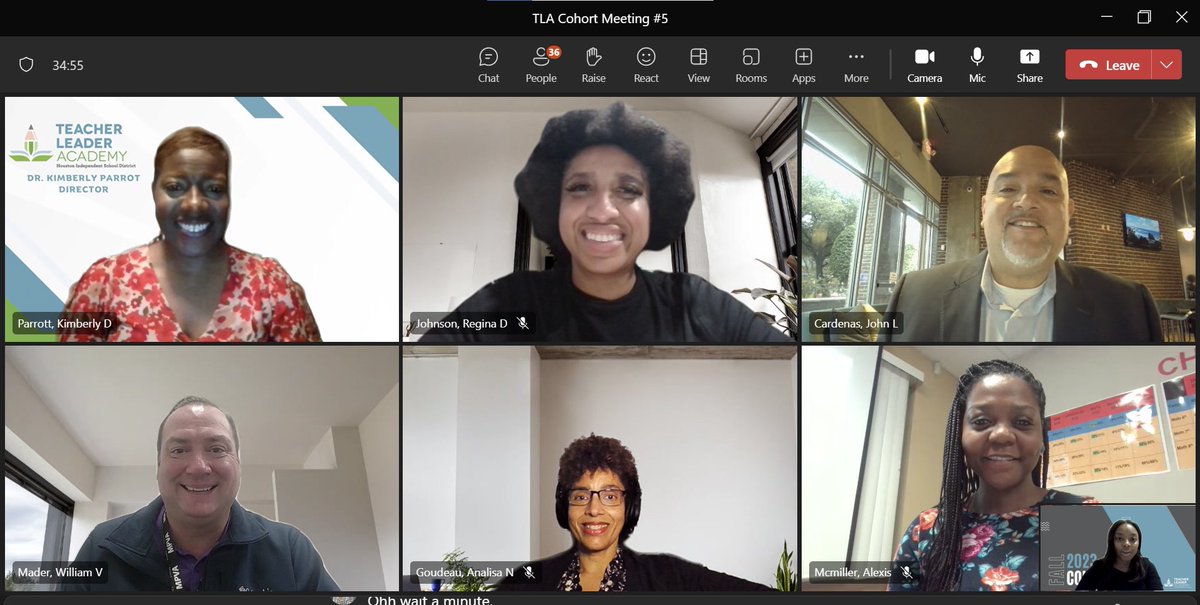
Task: Open breakout Rooms
Action: tap(751, 65)
